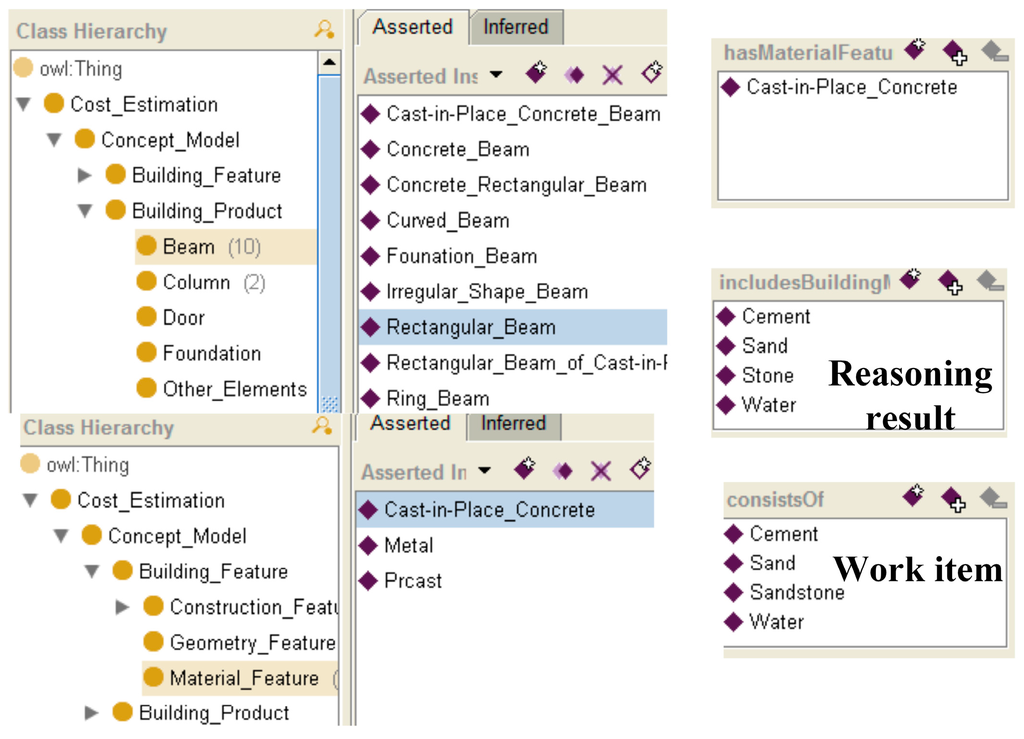Click the add icon in the includesBuilding panel header
Screen dimensions: 1024x739
(x=949, y=282)
